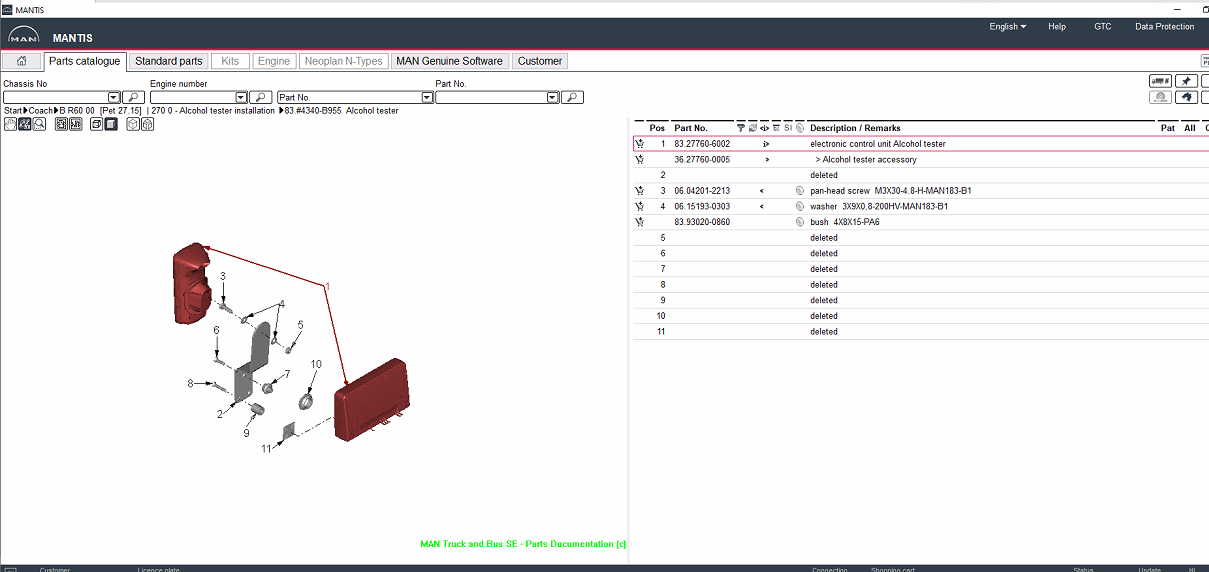Add part 83.27760-6002 to shopping cart
The height and width of the screenshot is (572, 1209).
[639, 144]
